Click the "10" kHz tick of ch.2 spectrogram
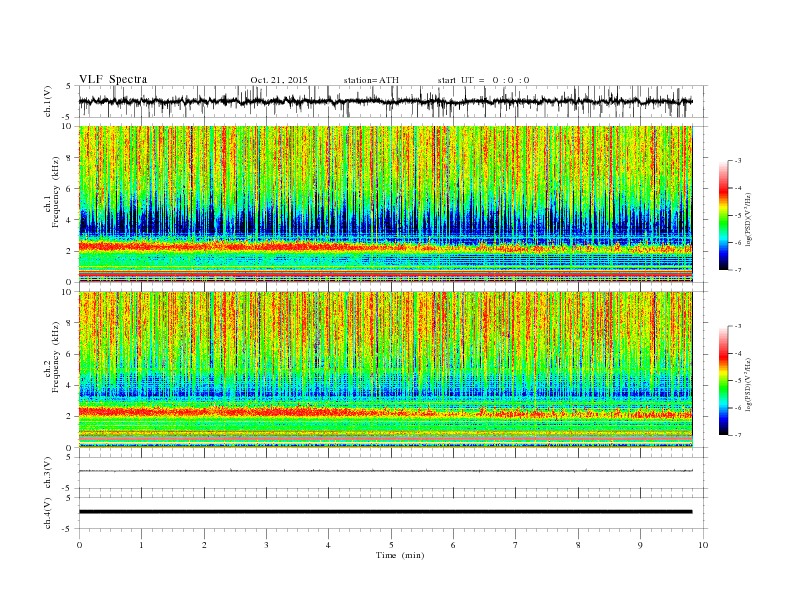792x612 pixels. 69,292
